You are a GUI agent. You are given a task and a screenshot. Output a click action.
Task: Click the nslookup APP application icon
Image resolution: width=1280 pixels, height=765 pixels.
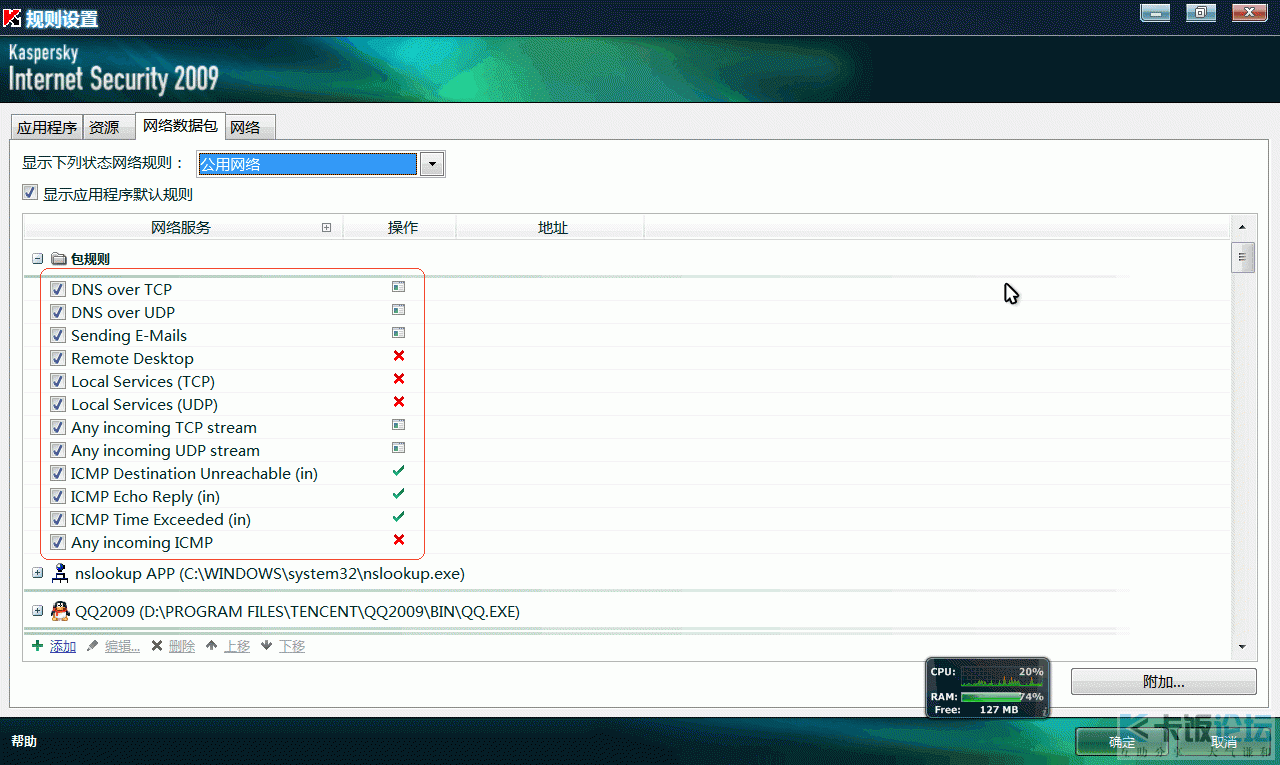pyautogui.click(x=60, y=573)
